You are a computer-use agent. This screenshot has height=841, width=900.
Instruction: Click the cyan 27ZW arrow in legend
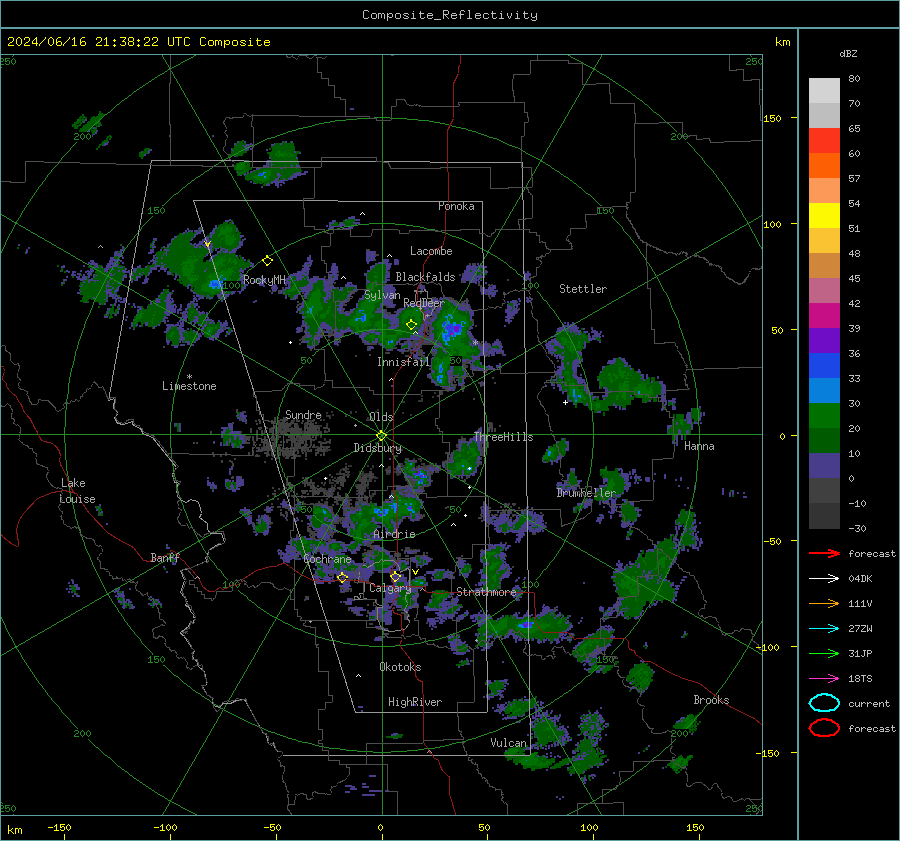coord(824,629)
